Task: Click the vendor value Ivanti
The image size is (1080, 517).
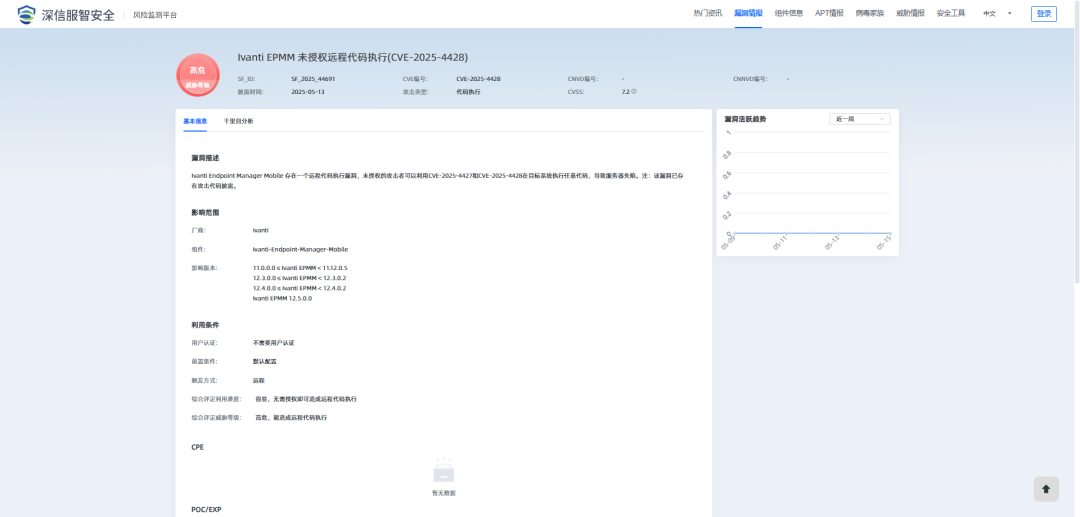Action: tap(260, 231)
